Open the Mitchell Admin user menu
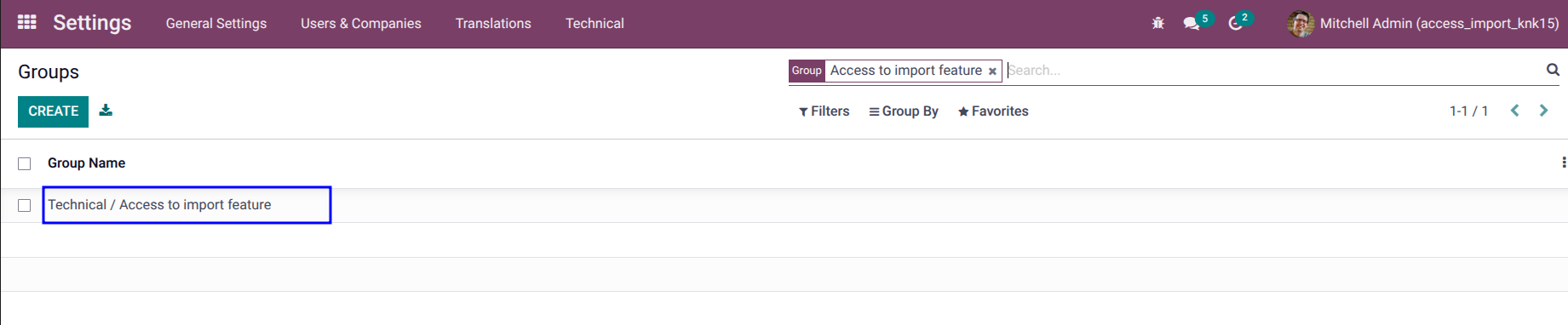 tap(1423, 24)
